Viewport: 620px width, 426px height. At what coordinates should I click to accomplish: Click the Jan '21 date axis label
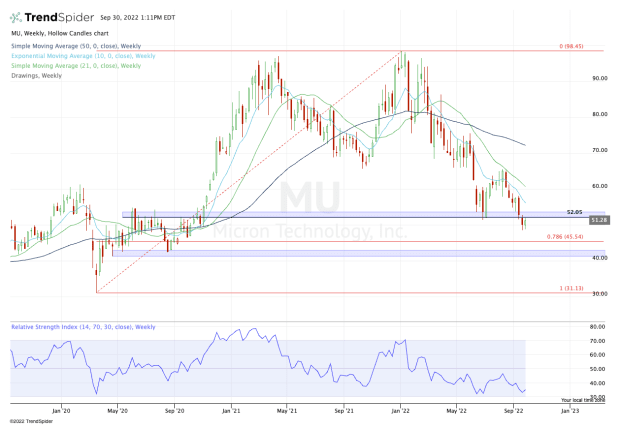pyautogui.click(x=231, y=411)
